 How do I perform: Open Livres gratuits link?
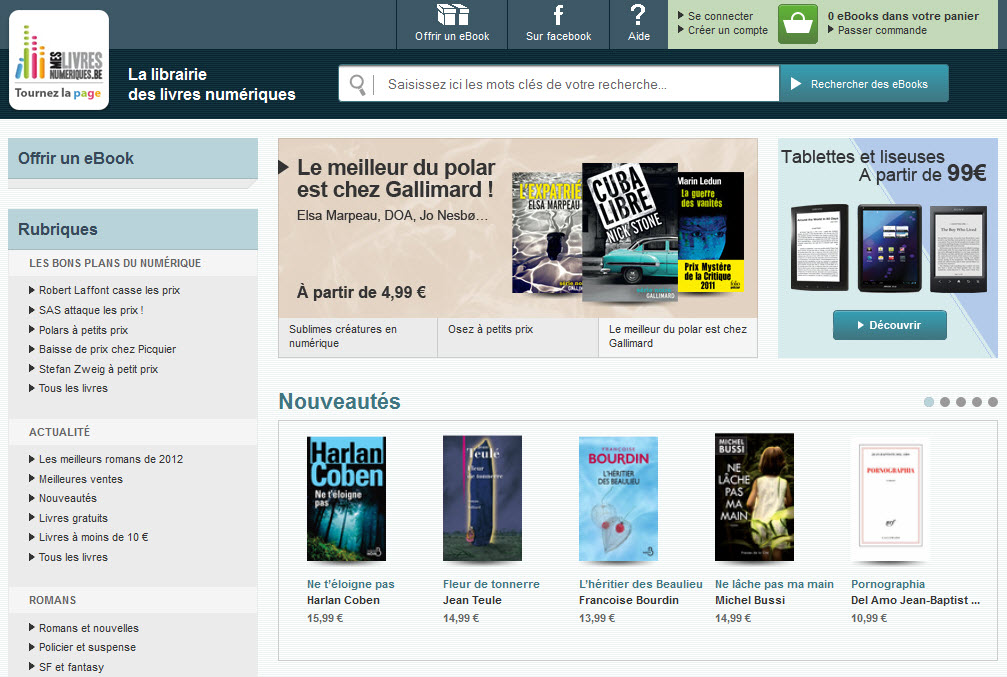click(73, 518)
